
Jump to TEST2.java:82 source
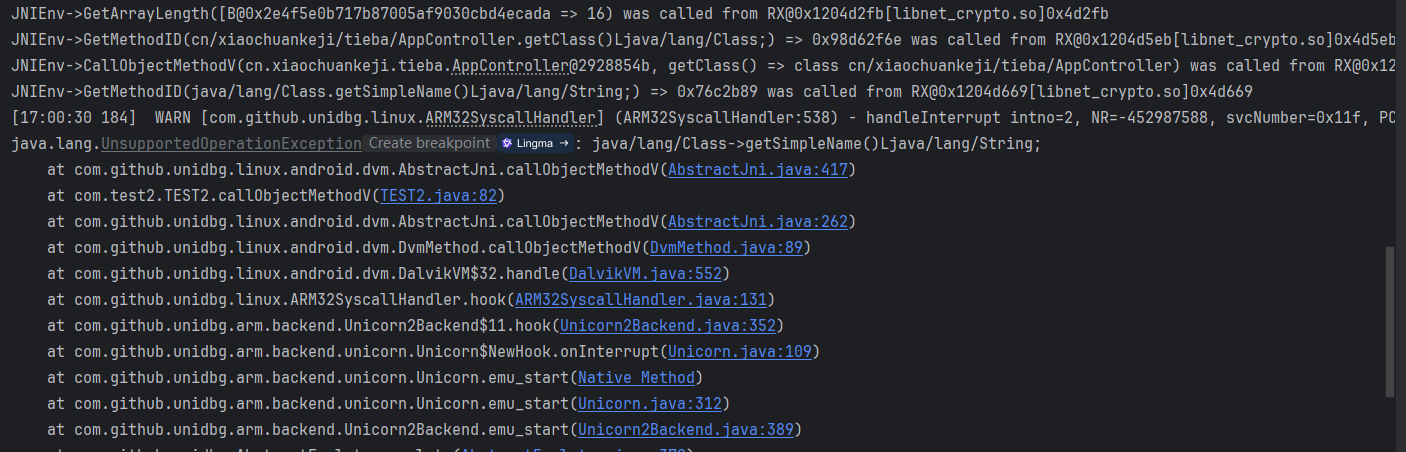coord(438,195)
